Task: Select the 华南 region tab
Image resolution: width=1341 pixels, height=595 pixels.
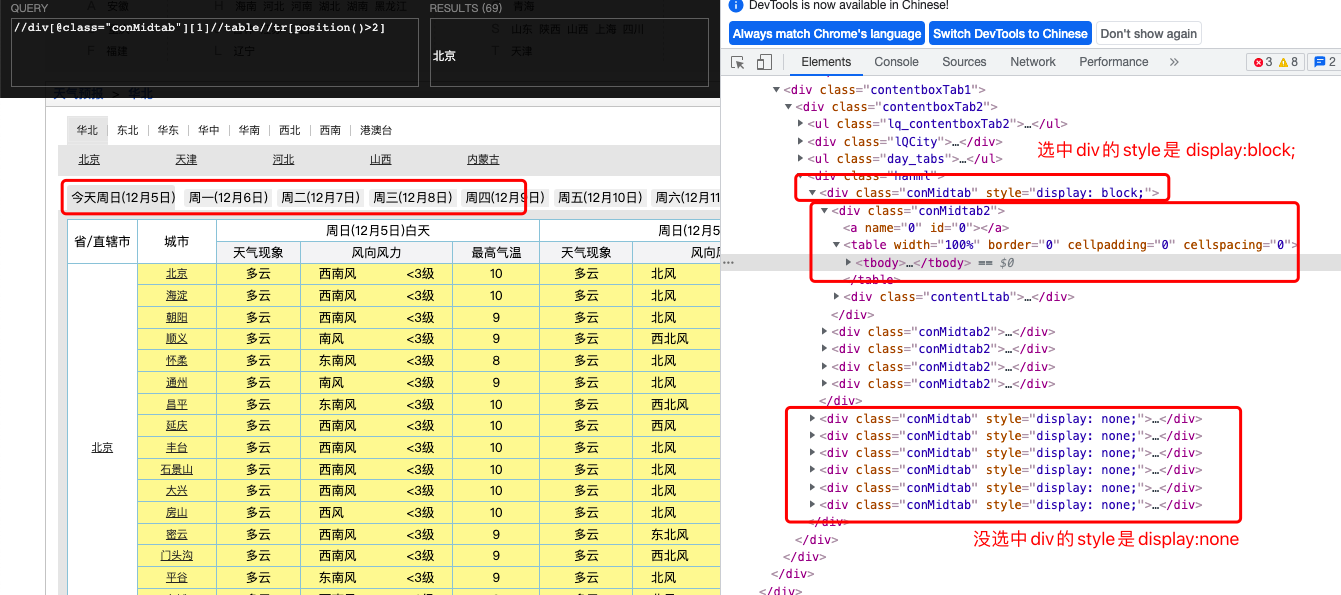Action: 249,130
